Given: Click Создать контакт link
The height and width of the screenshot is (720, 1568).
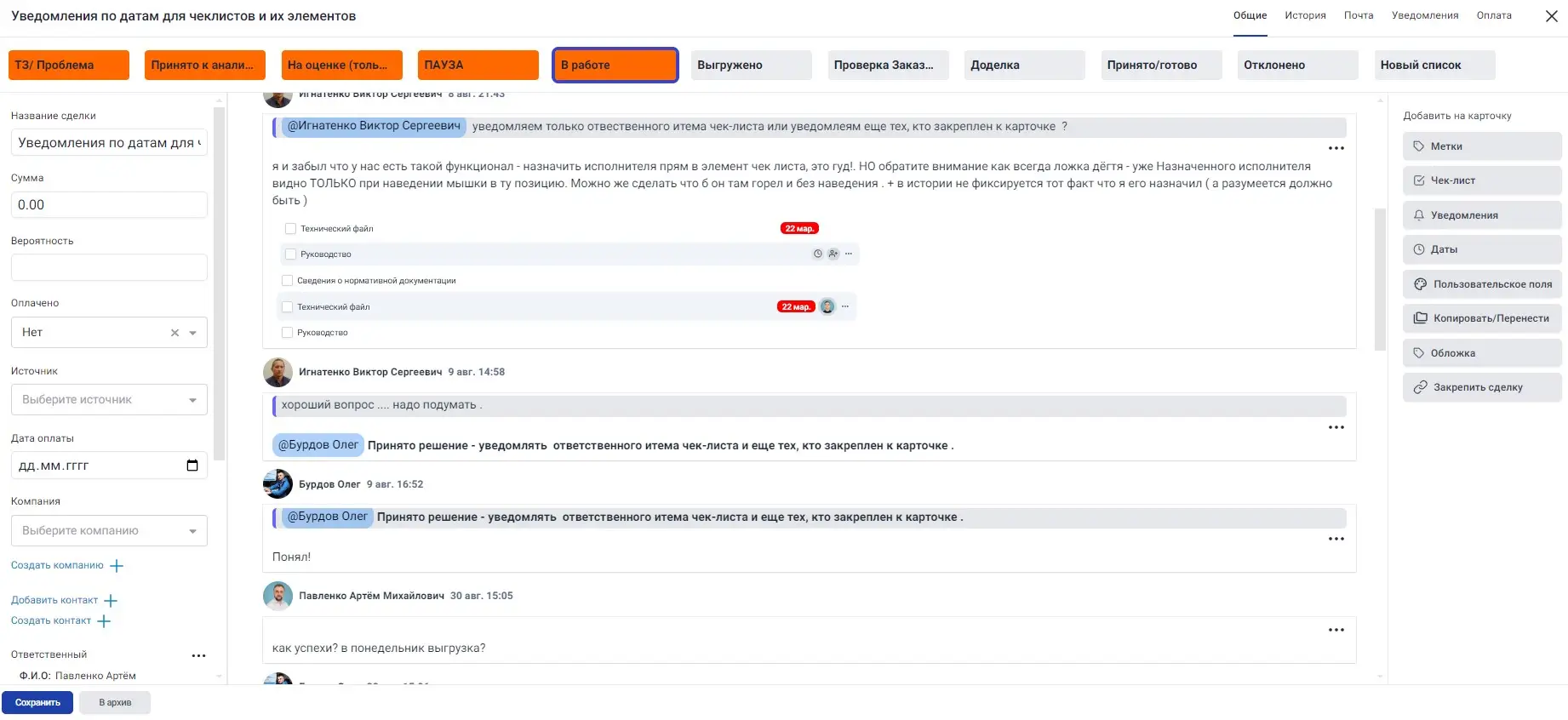Looking at the screenshot, I should pos(51,620).
